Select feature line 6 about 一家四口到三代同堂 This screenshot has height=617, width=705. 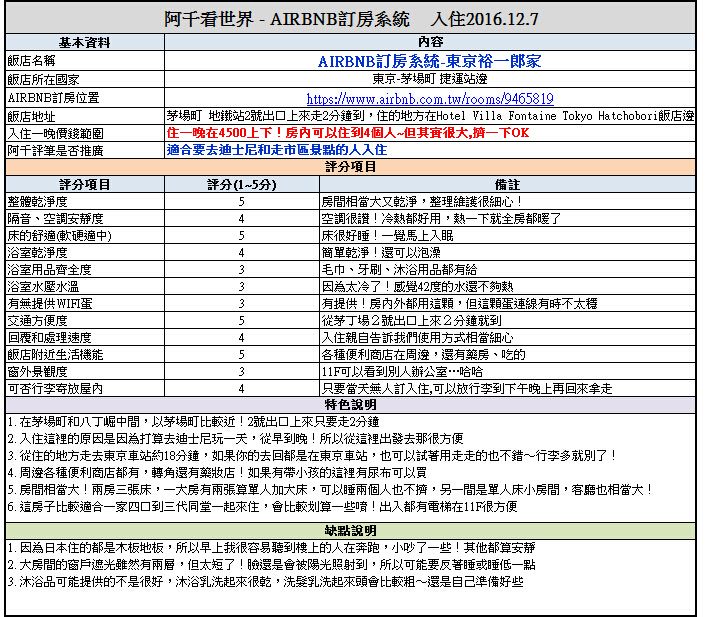coord(262,508)
